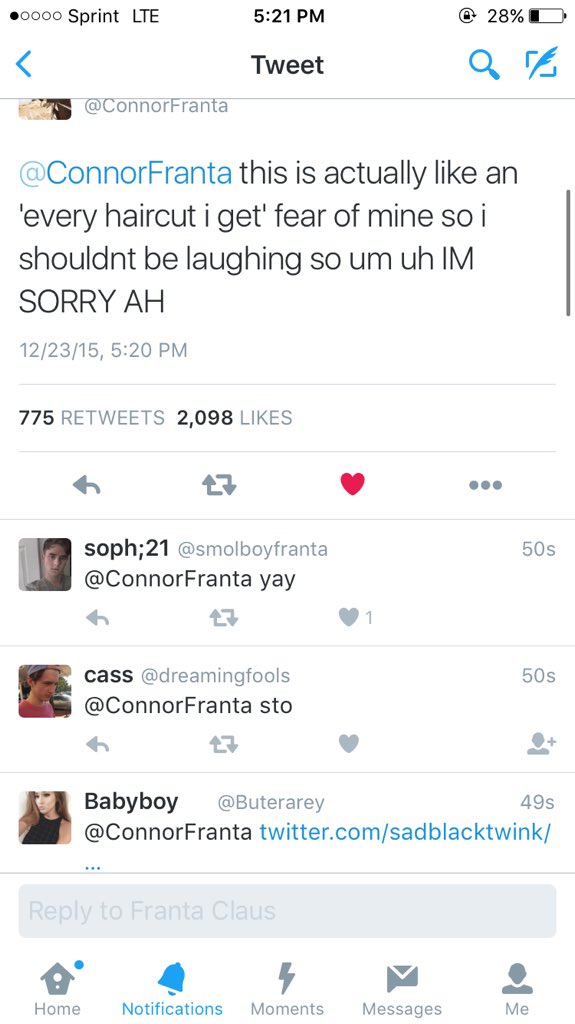Open the Moments tab
The image size is (575, 1024).
[288, 989]
